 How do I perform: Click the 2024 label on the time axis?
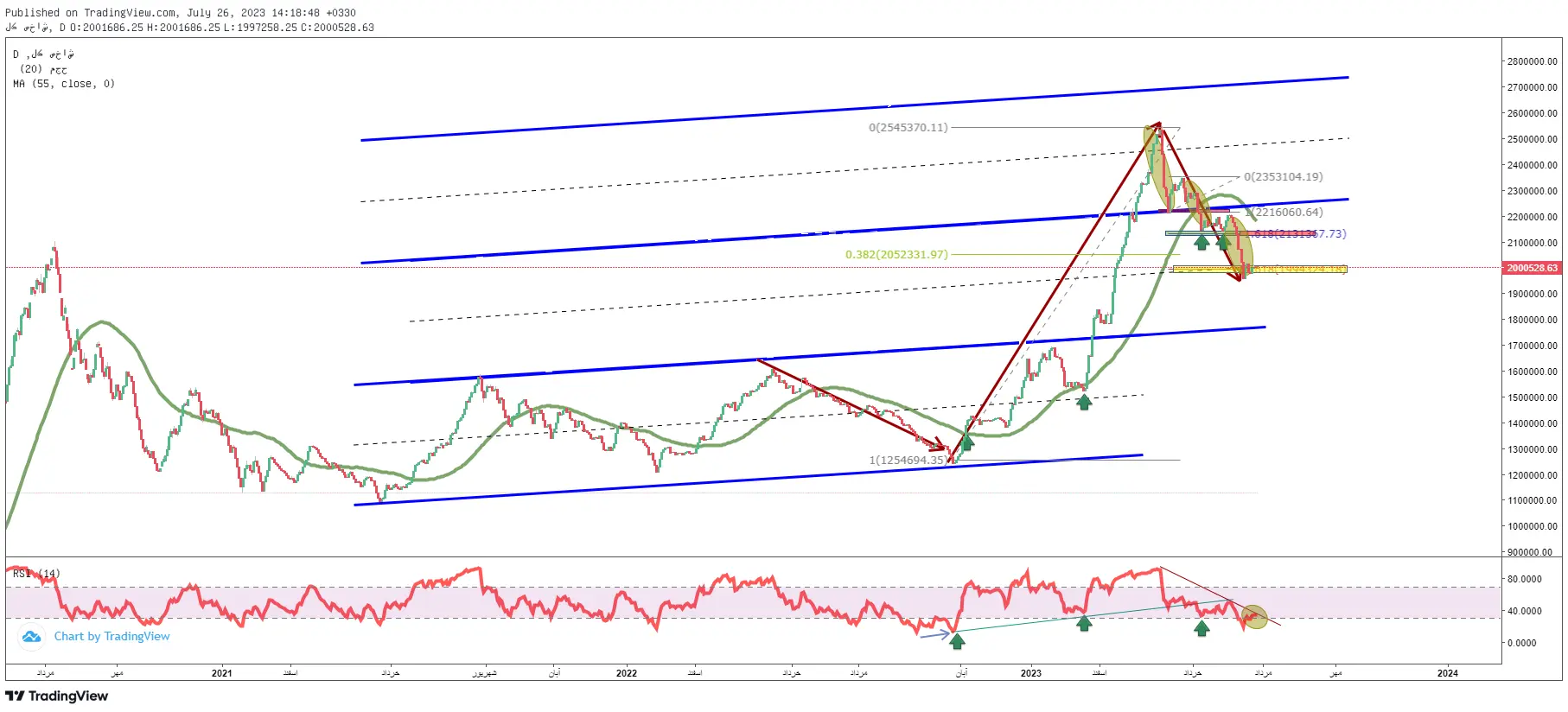tap(1447, 673)
